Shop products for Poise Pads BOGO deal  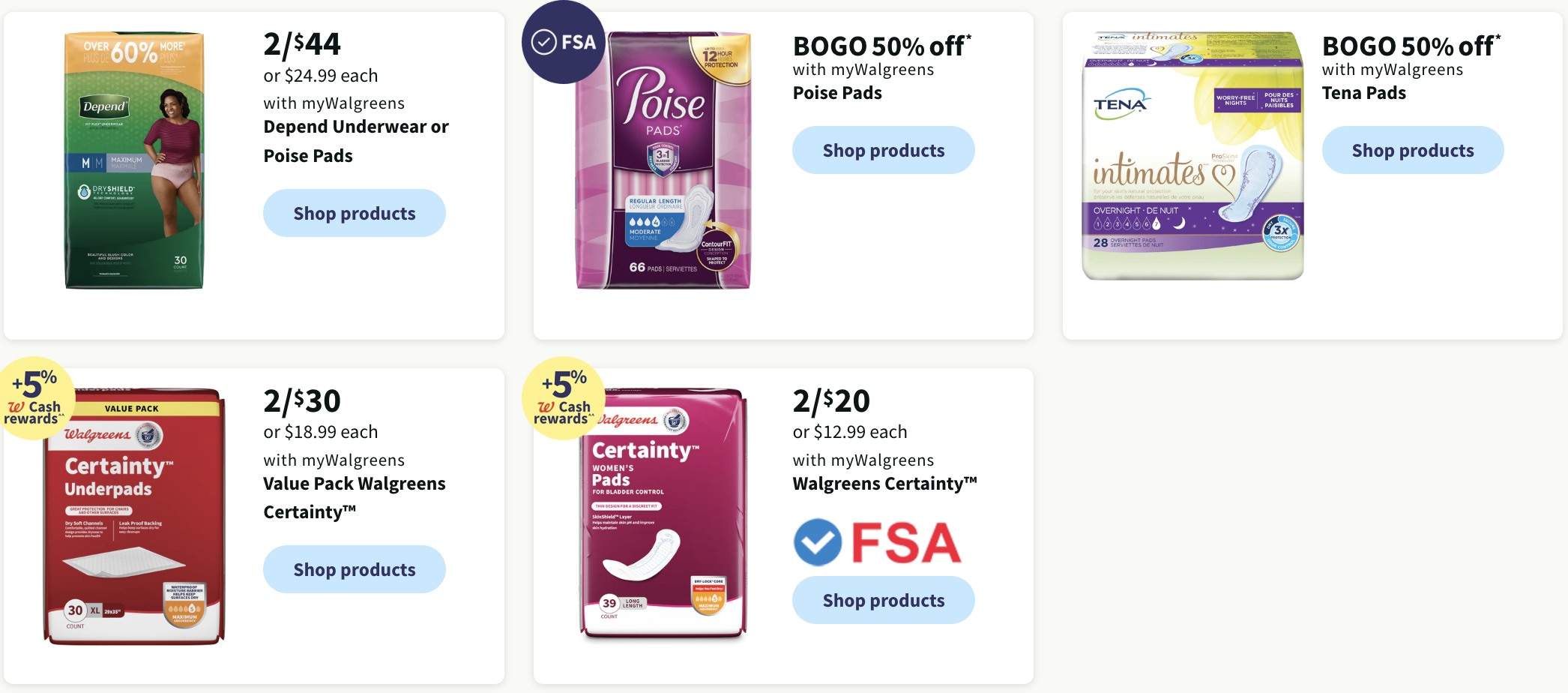tap(884, 150)
